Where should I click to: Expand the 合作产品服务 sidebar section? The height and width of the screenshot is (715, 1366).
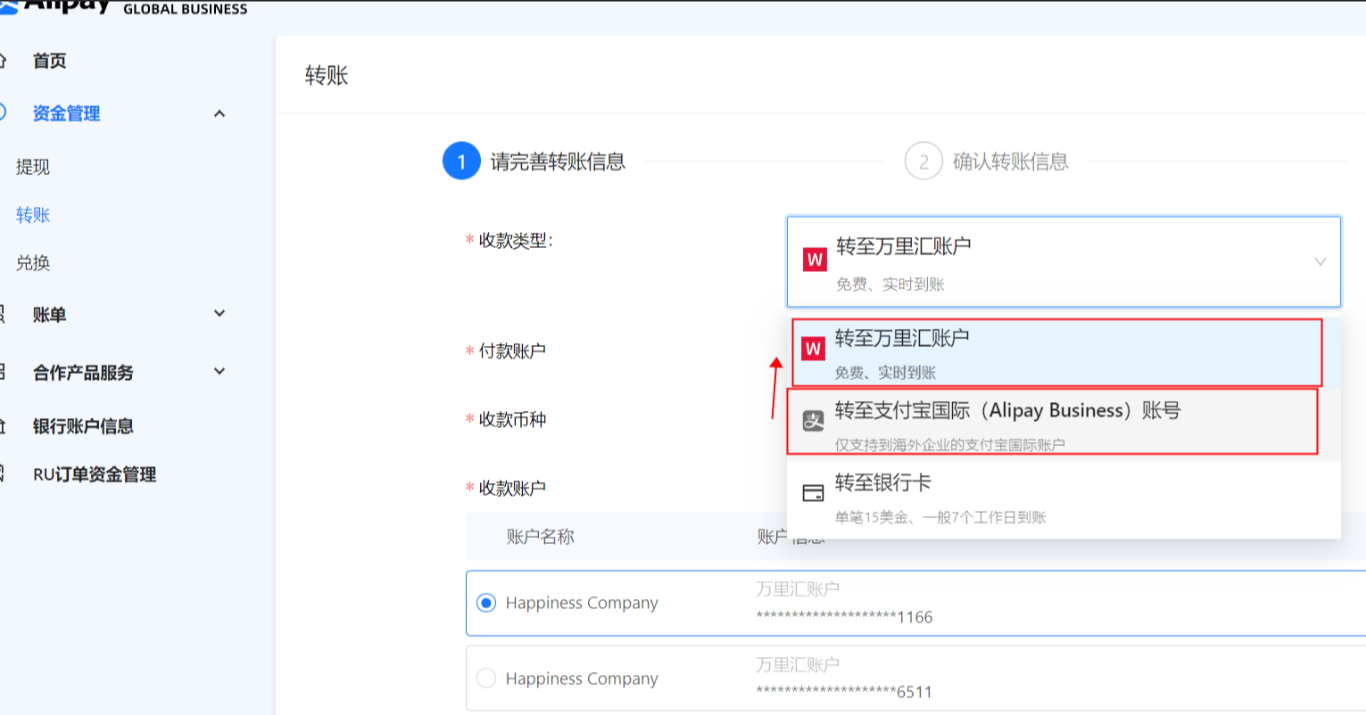[220, 372]
